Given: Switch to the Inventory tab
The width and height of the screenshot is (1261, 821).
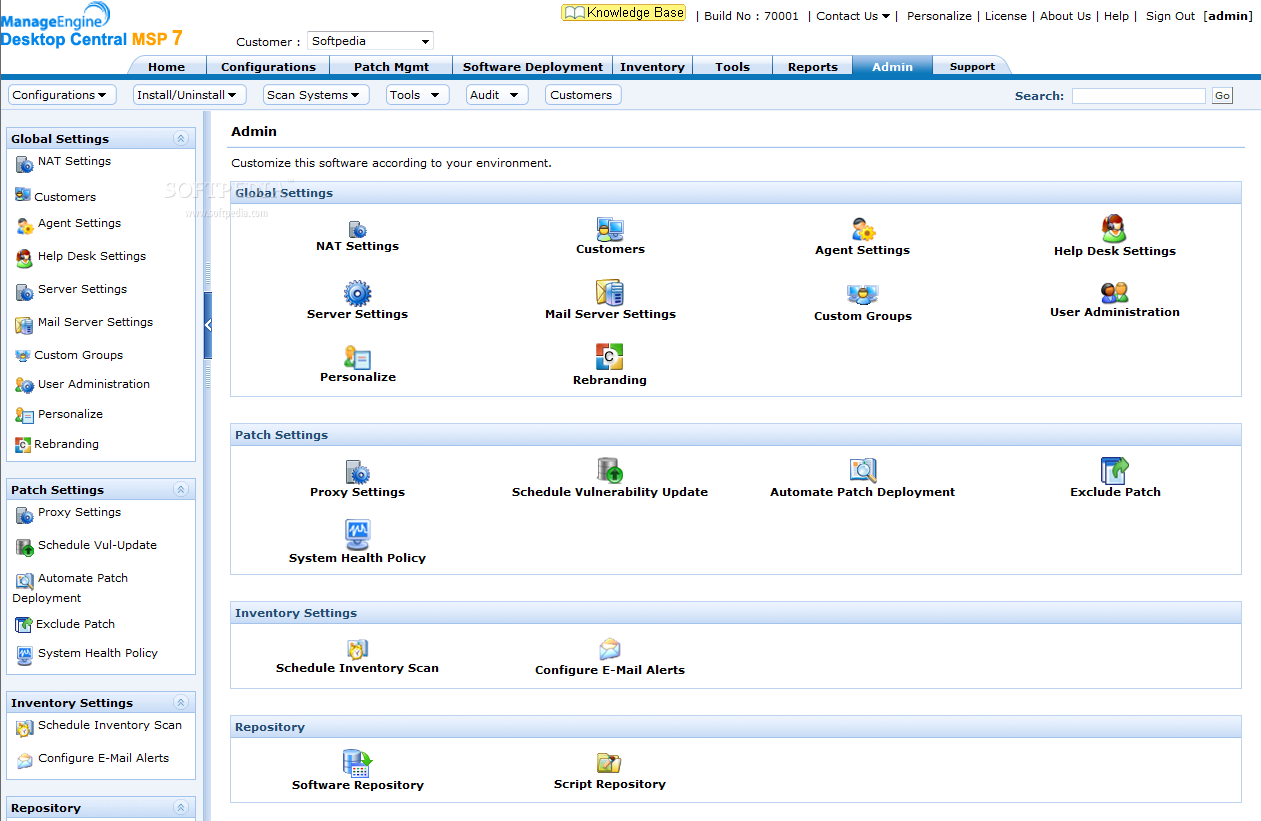Looking at the screenshot, I should pos(652,67).
